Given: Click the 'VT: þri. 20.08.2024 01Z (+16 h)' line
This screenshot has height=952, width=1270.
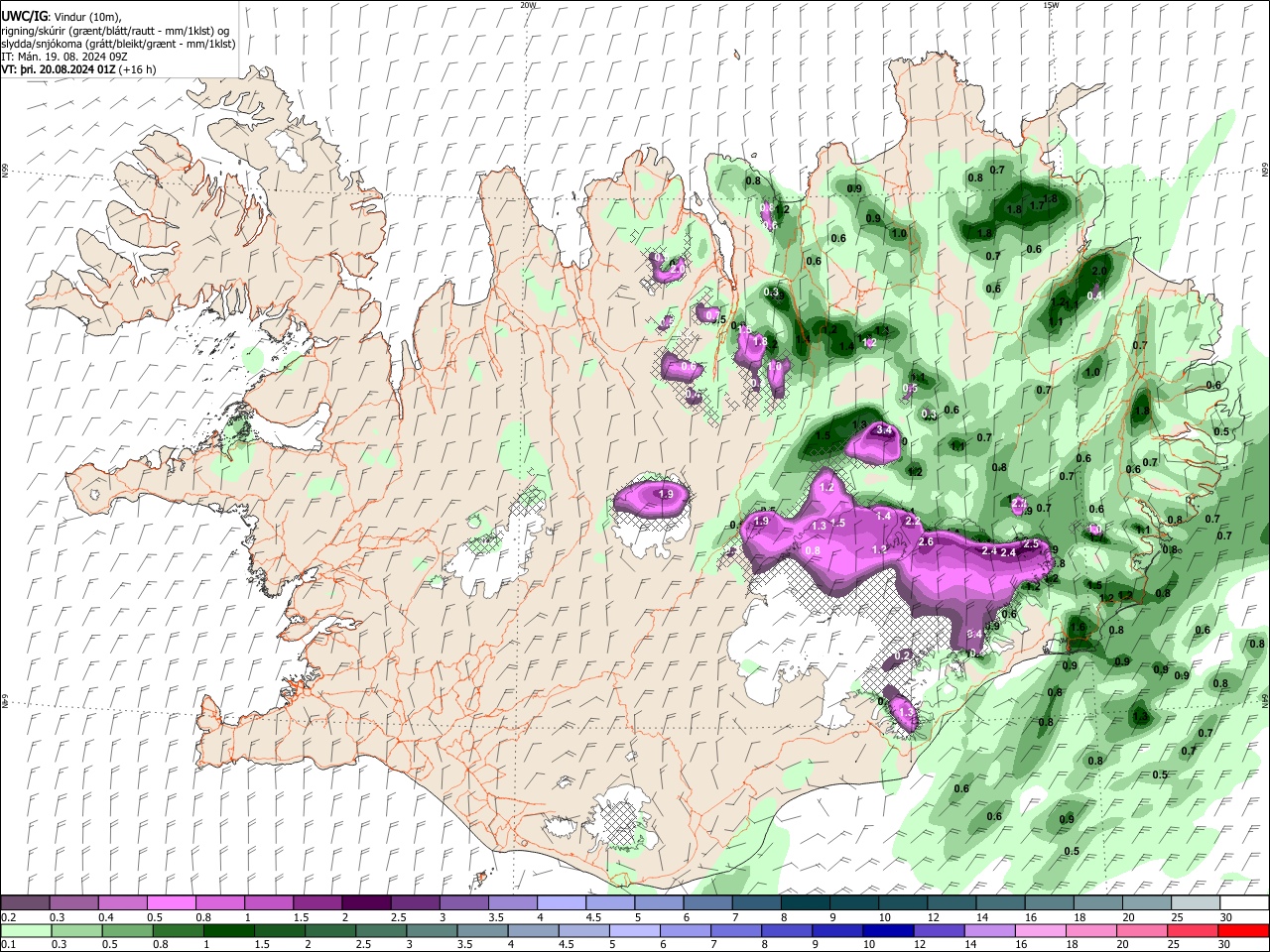Looking at the screenshot, I should (x=78, y=70).
